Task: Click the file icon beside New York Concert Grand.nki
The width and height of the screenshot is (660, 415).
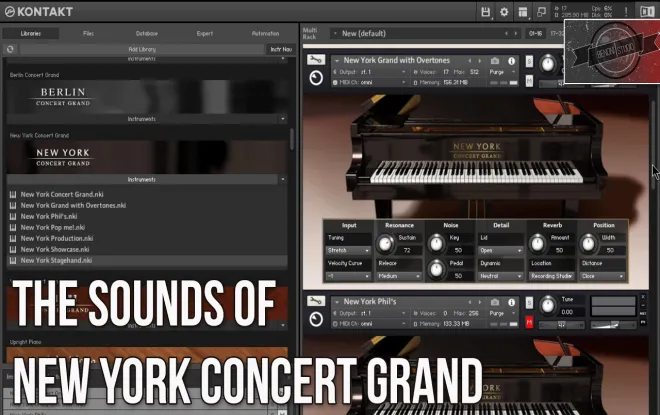Action: 13,194
